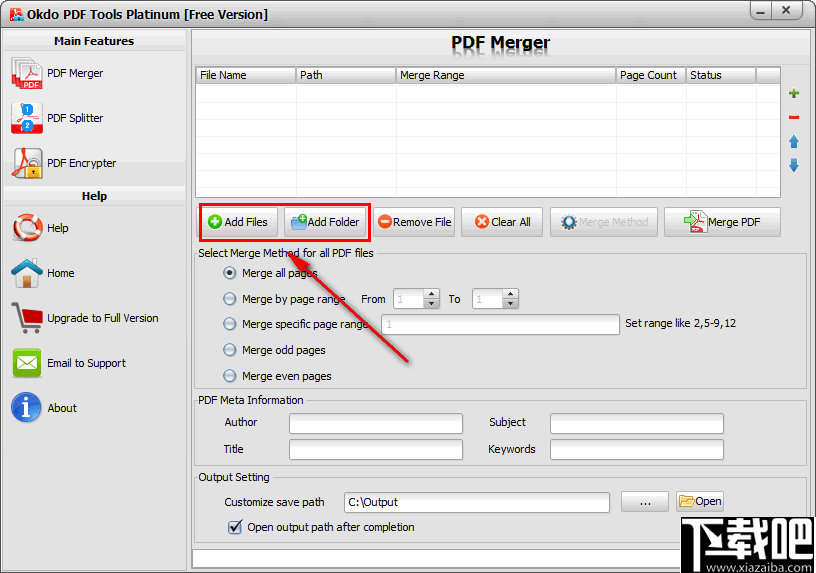
Task: Select Merge even pages option
Action: pyautogui.click(x=230, y=376)
